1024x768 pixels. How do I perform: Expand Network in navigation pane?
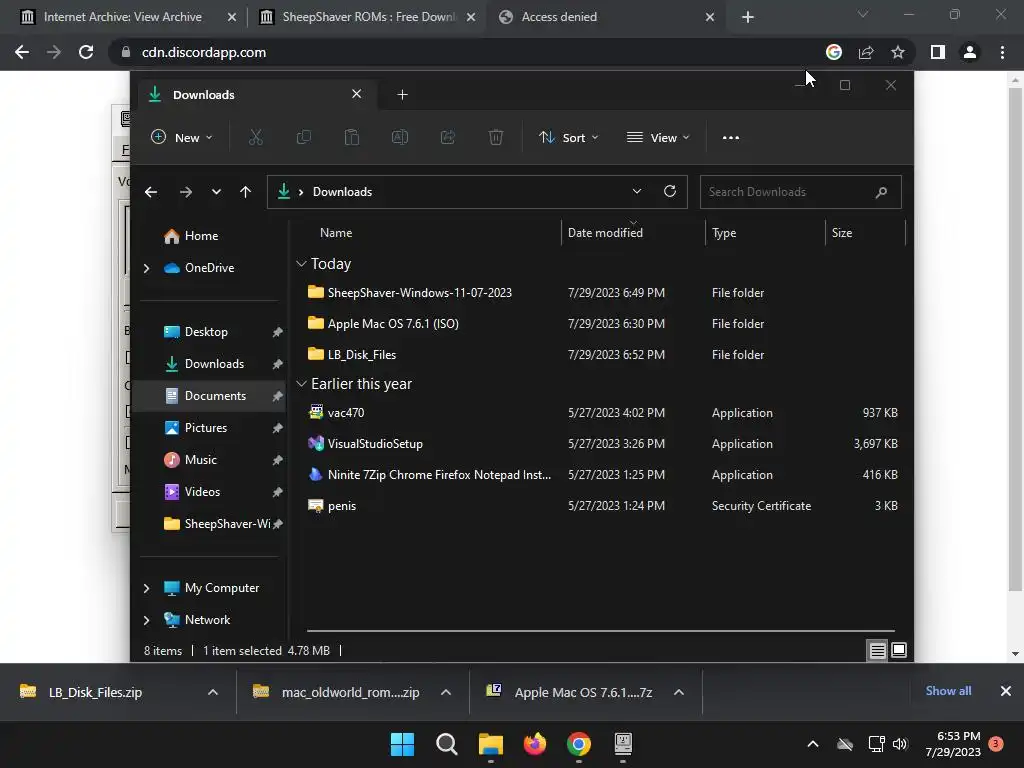tap(146, 620)
